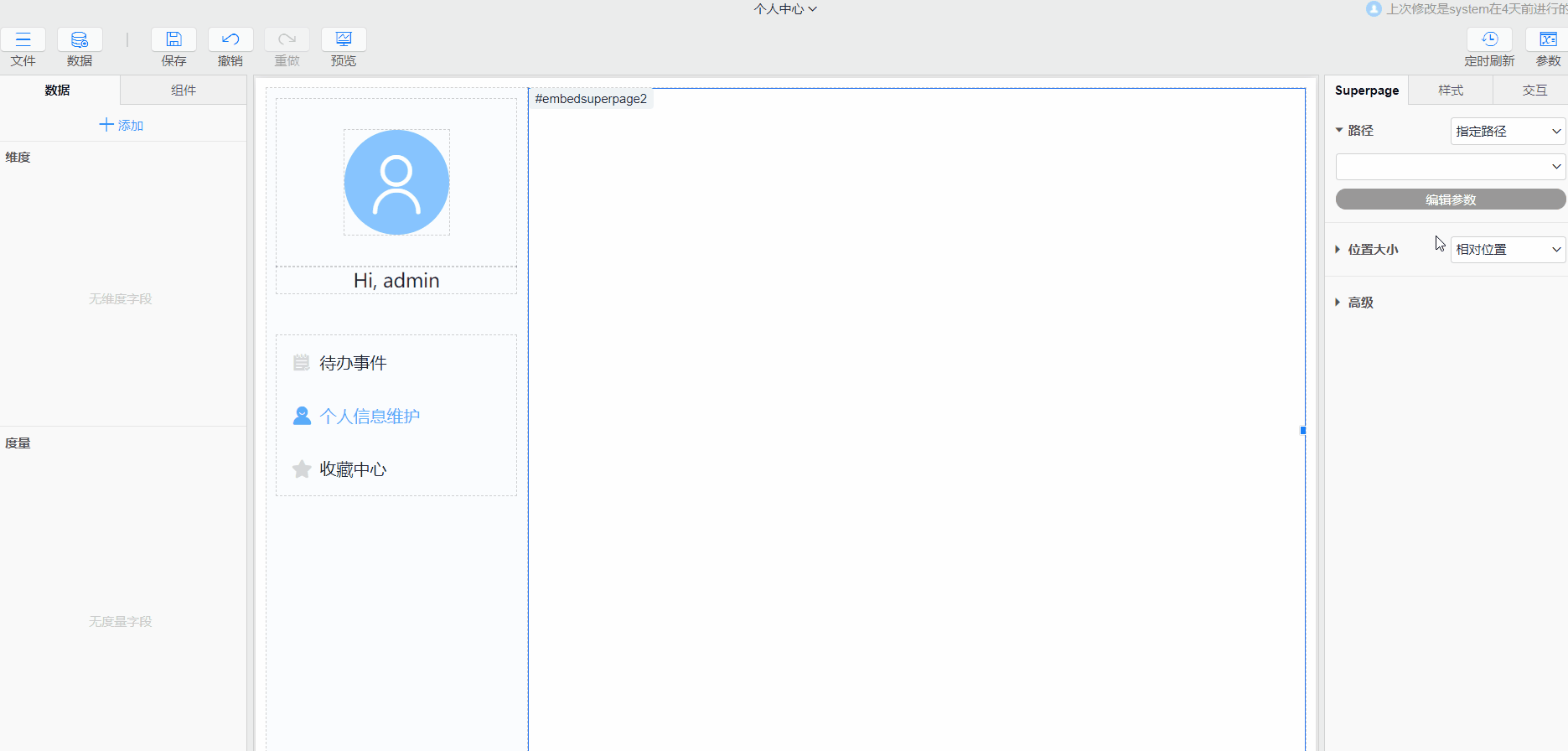Open the 文件 file menu icon
Image resolution: width=1568 pixels, height=751 pixels.
pyautogui.click(x=23, y=39)
